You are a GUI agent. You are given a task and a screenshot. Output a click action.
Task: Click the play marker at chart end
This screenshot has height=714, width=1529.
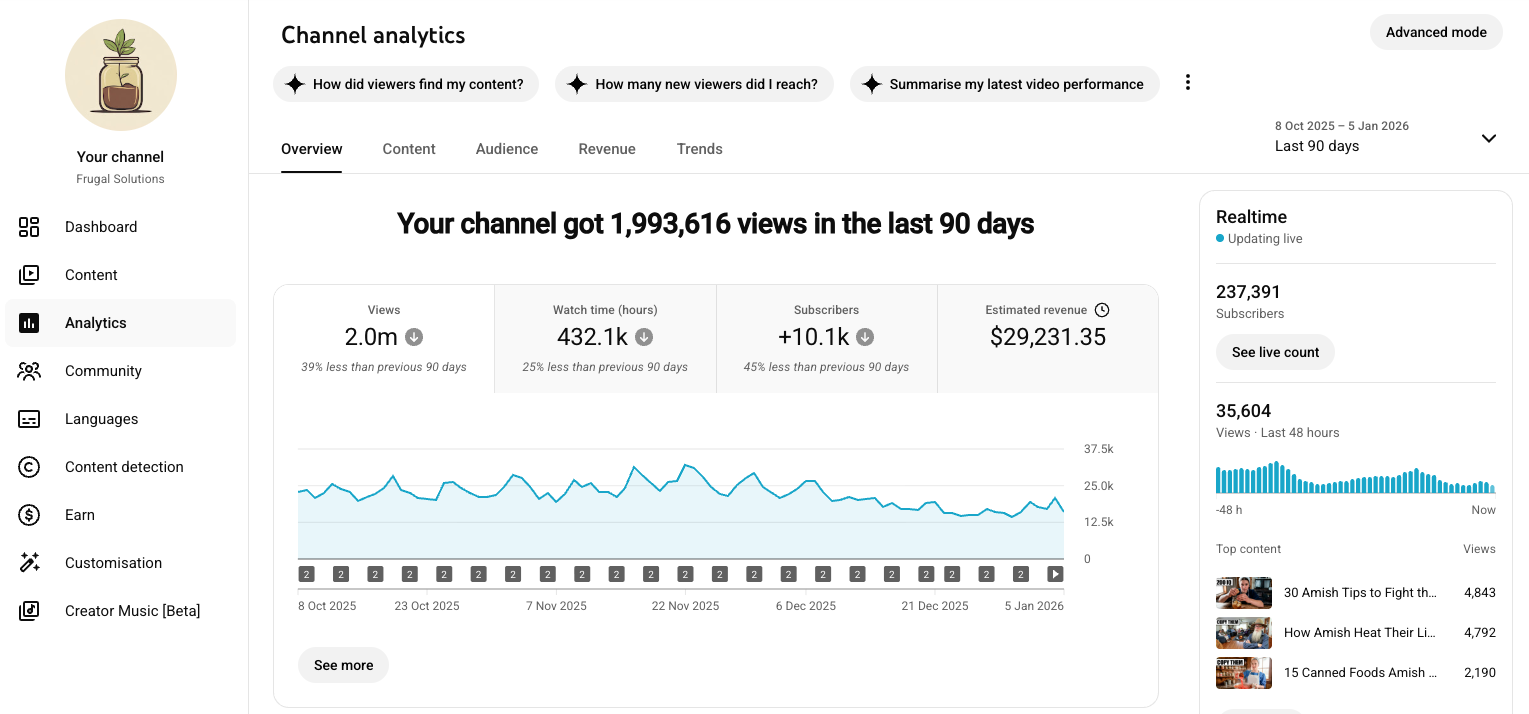point(1054,574)
